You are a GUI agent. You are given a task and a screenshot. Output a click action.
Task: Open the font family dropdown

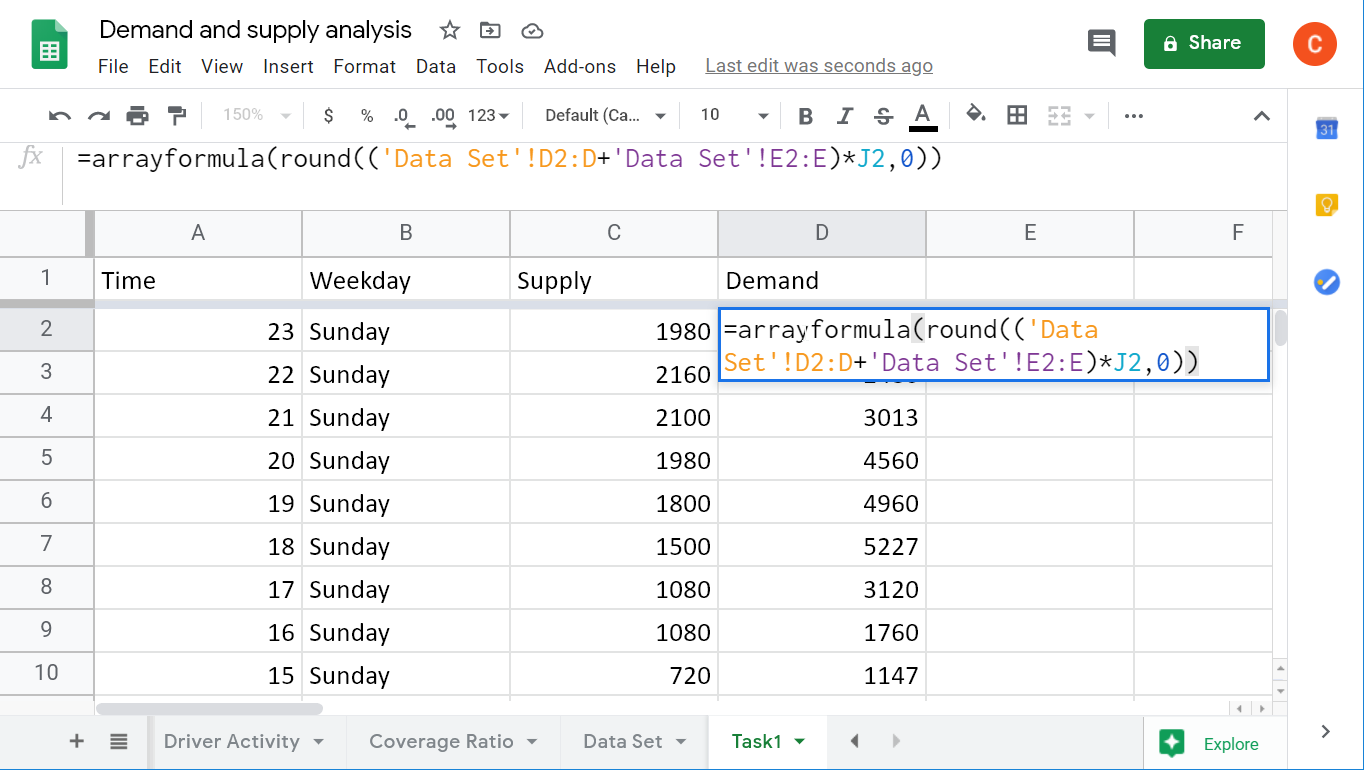[604, 115]
